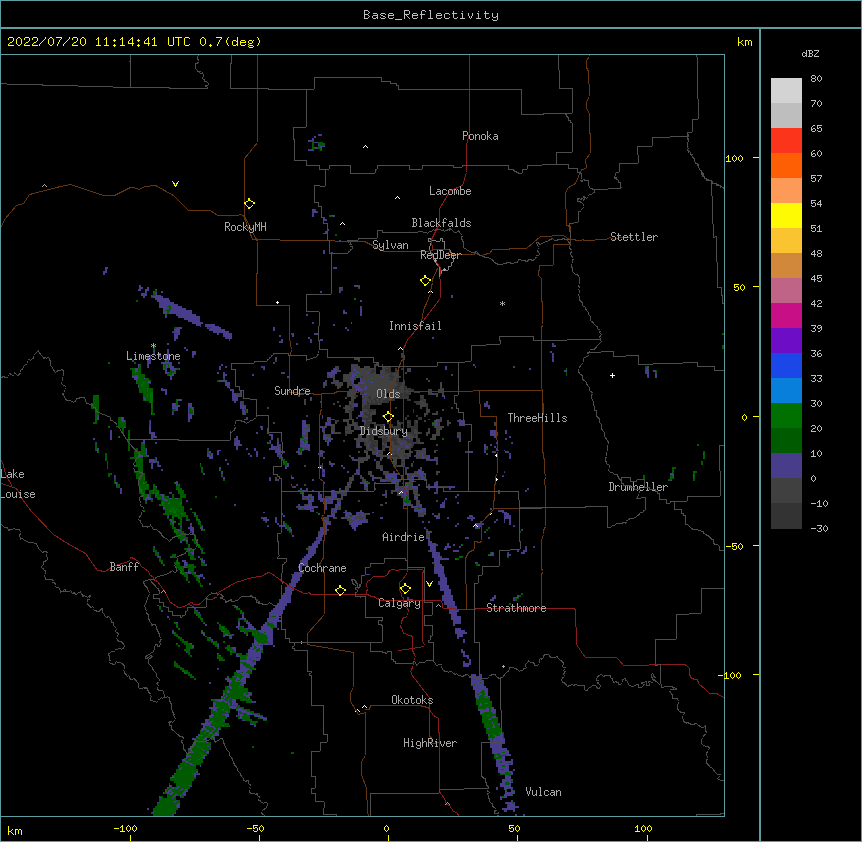The image size is (862, 842).
Task: Click the yellow diamond marker below Olds
Action: 388,417
